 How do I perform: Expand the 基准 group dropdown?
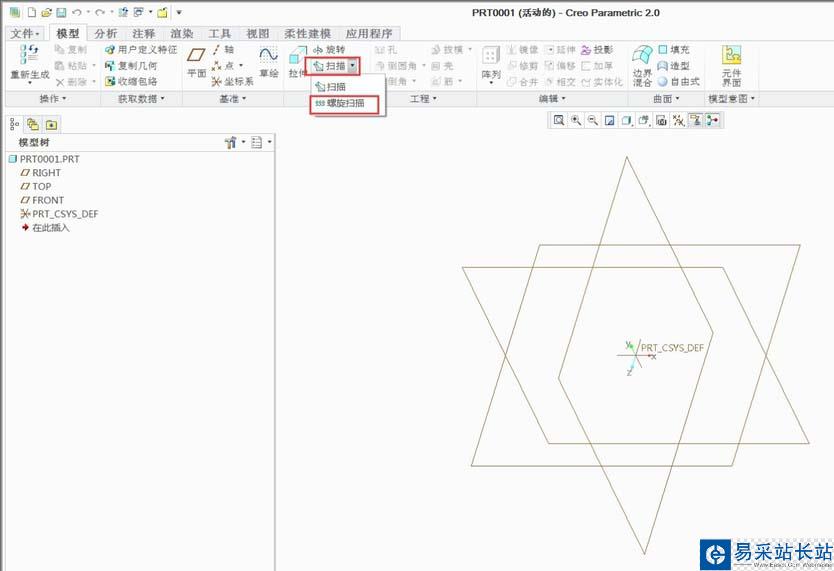(x=232, y=98)
